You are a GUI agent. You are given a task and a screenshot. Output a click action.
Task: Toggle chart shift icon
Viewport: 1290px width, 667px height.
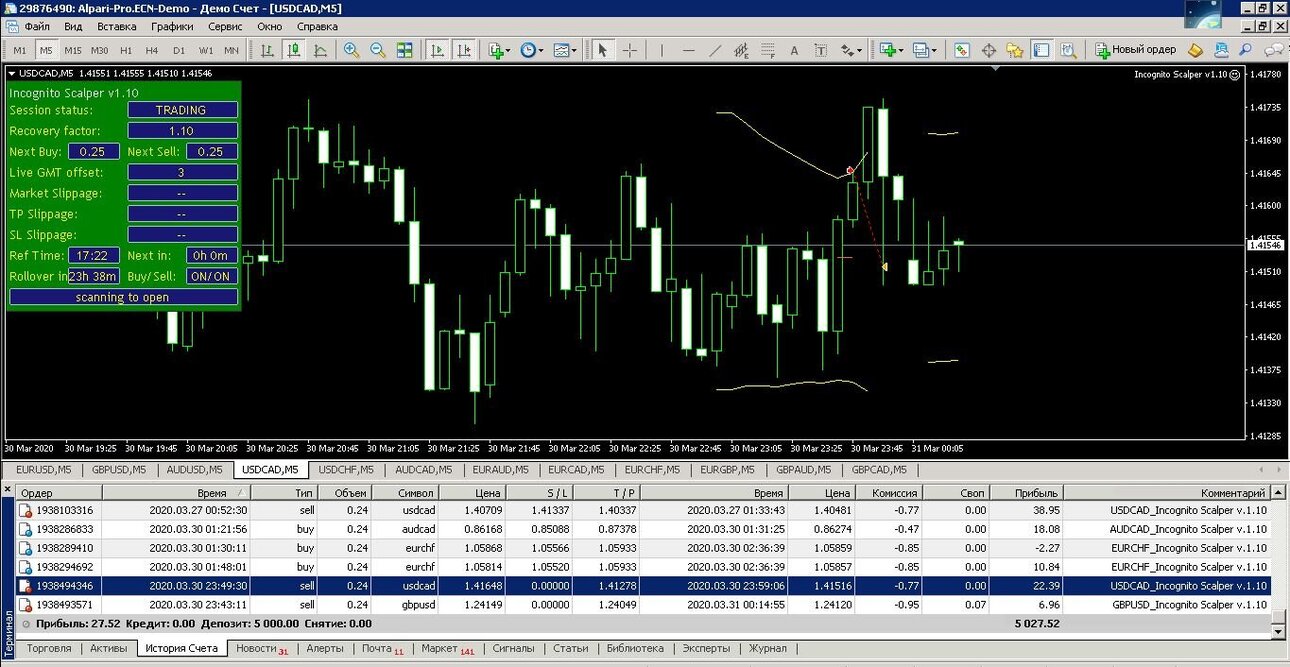tap(464, 50)
